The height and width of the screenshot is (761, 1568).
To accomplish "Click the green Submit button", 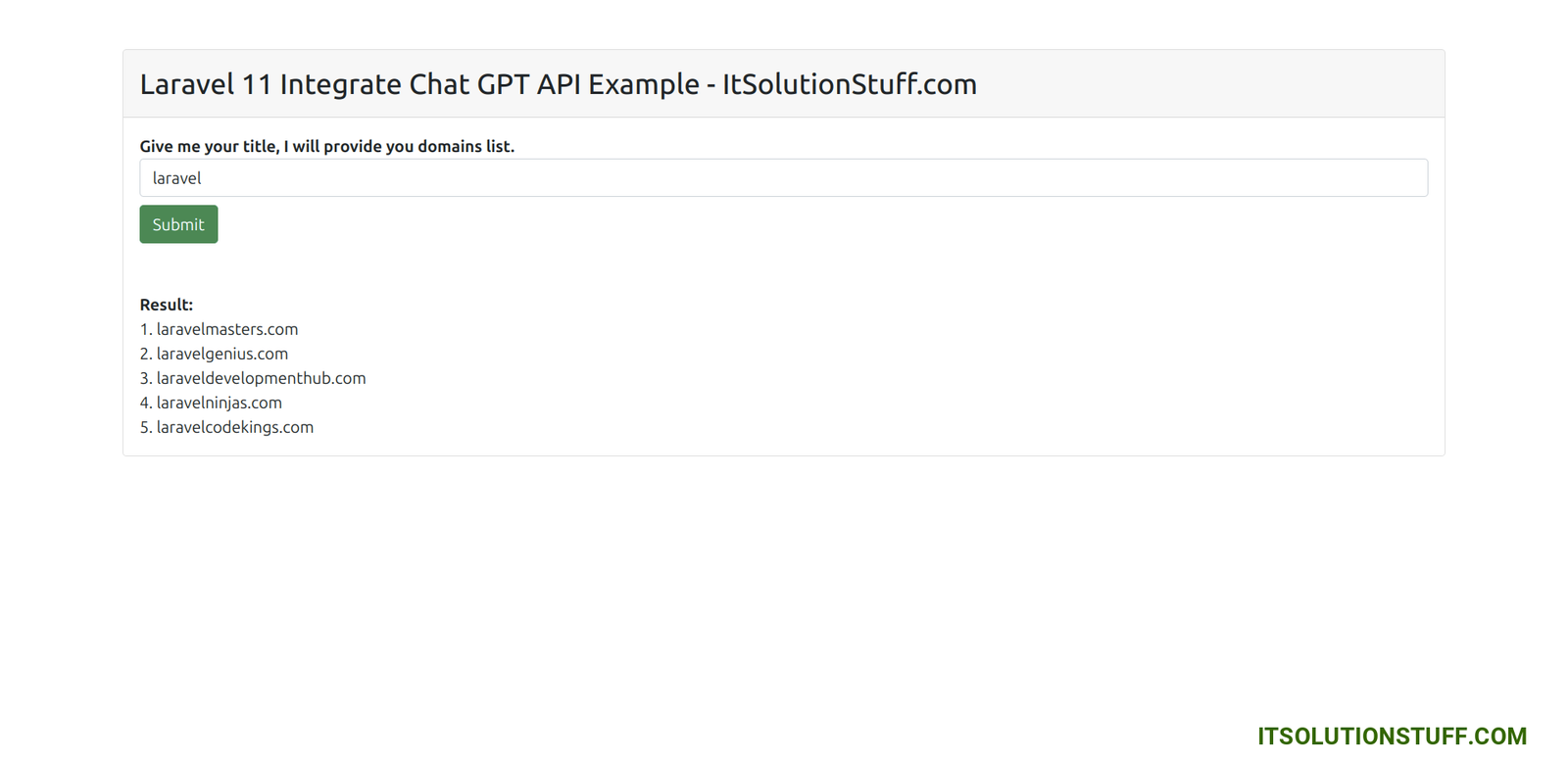I will coord(178,224).
